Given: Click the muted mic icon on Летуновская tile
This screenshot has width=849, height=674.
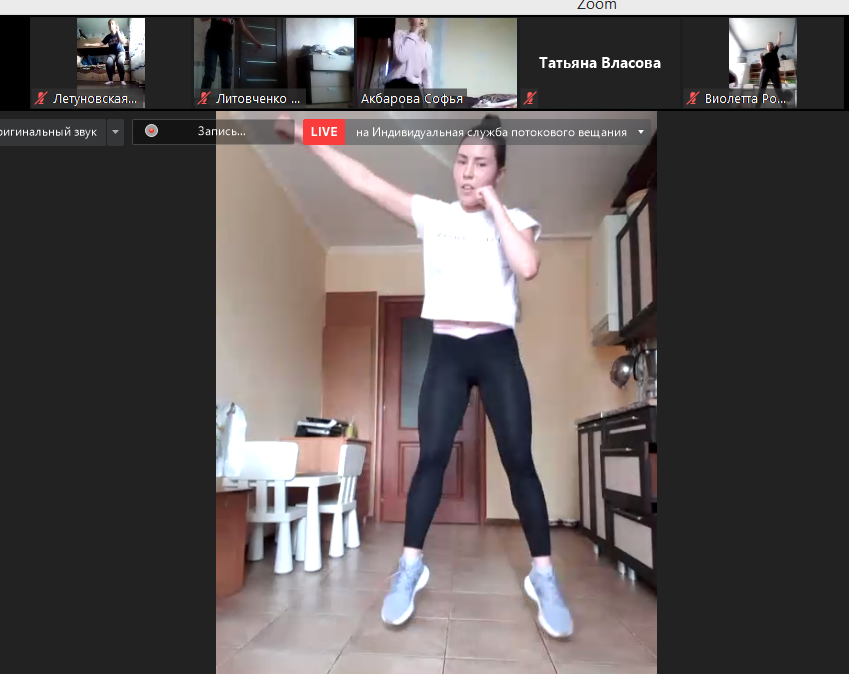Looking at the screenshot, I should coord(41,99).
